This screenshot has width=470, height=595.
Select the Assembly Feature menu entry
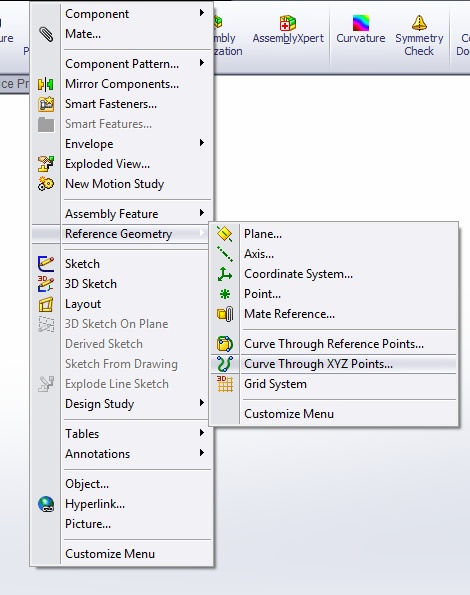pyautogui.click(x=122, y=214)
